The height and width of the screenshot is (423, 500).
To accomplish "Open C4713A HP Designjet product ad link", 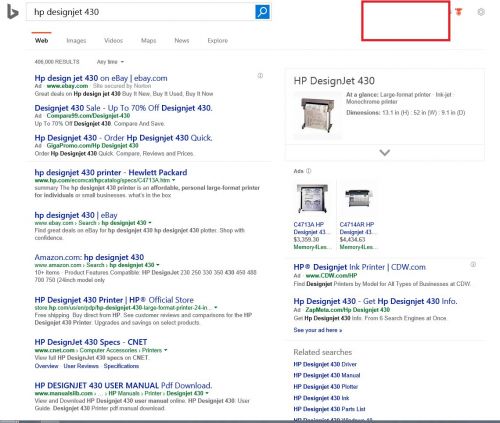I will tap(312, 228).
